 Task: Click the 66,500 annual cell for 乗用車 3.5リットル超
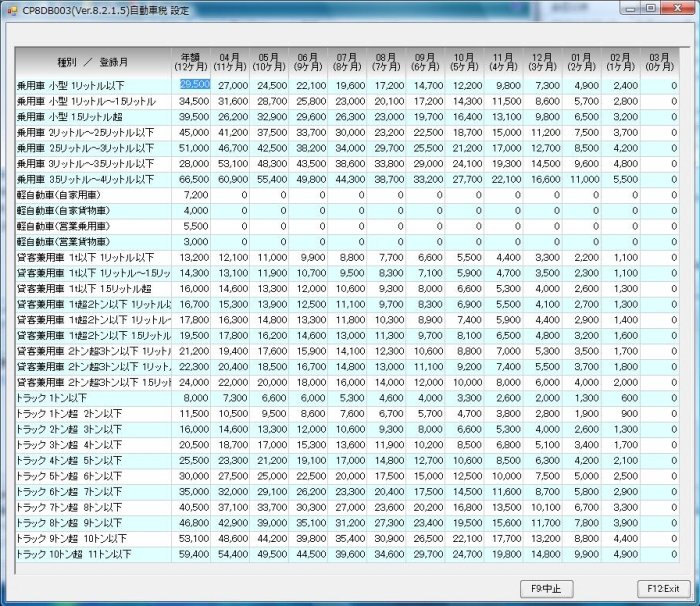194,179
